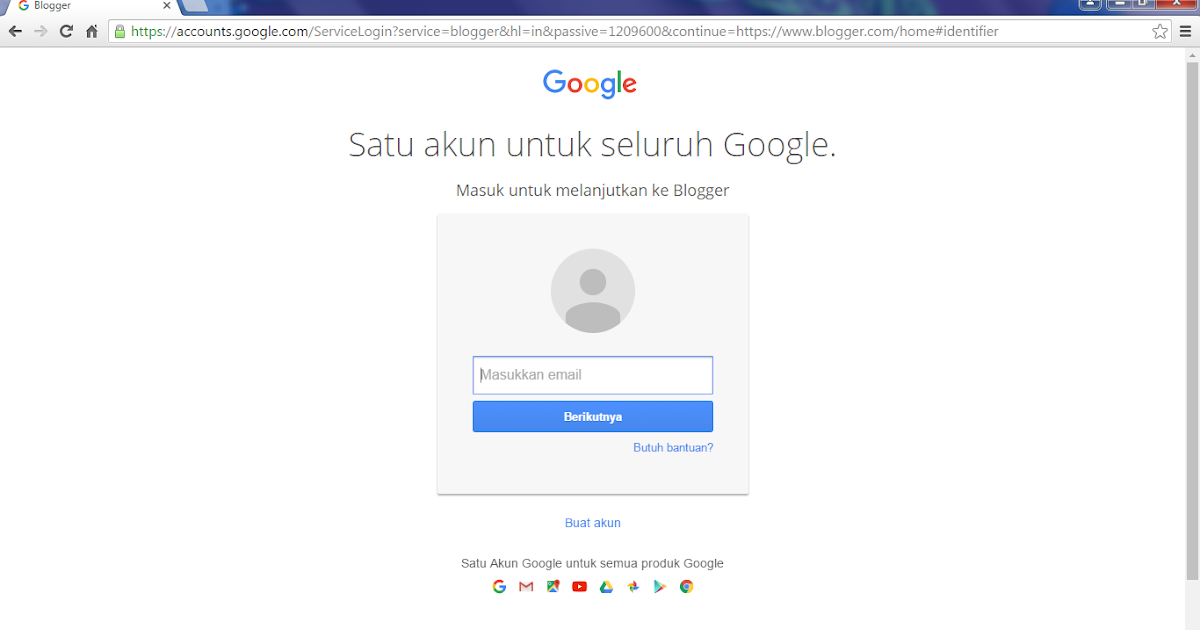
Task: Click the Gmail product icon
Action: (x=527, y=587)
